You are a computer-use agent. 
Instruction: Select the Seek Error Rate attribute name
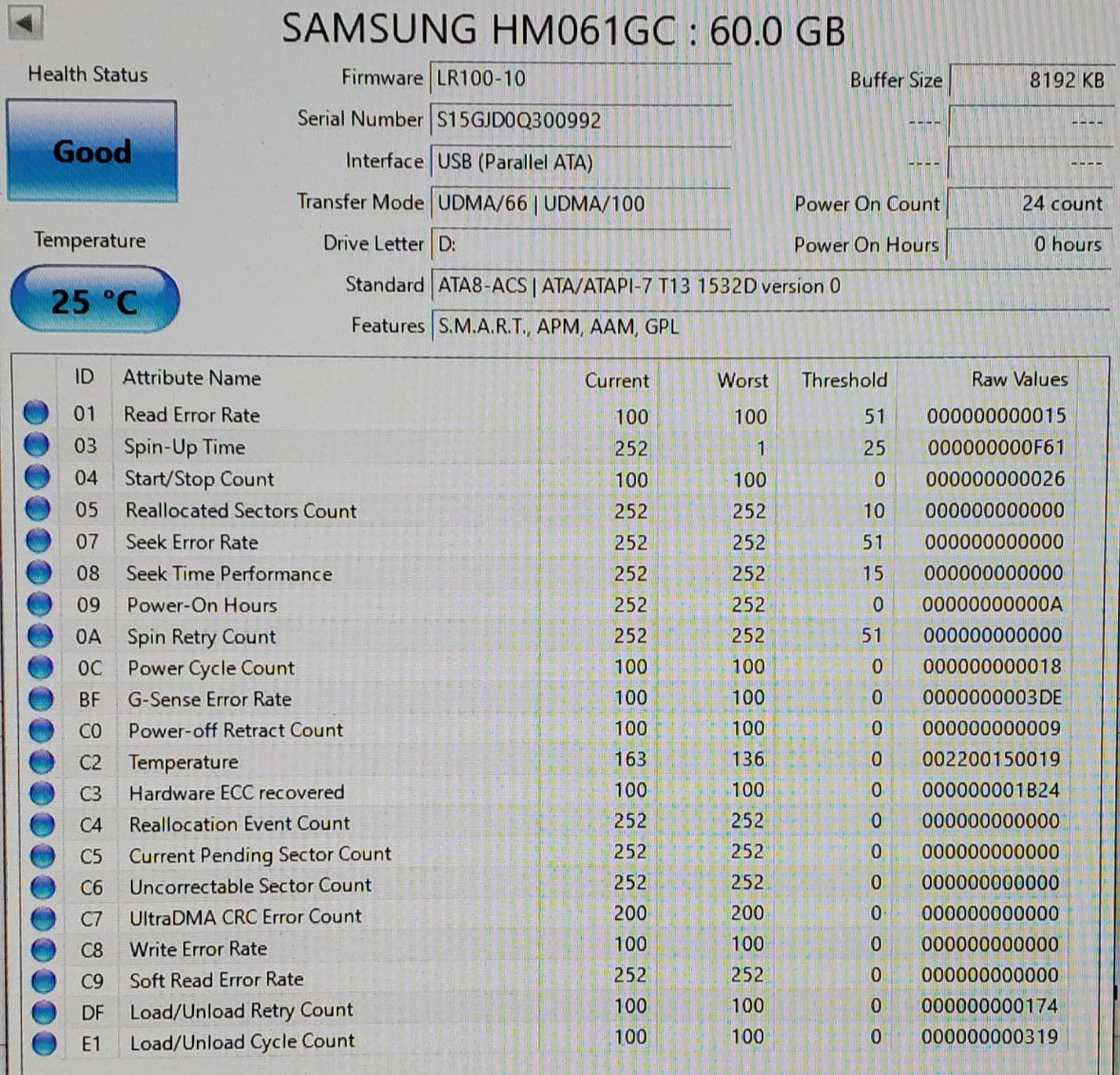pyautogui.click(x=192, y=542)
